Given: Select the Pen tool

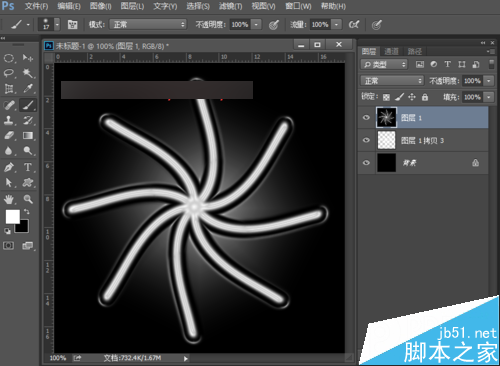Looking at the screenshot, I should coord(9,167).
